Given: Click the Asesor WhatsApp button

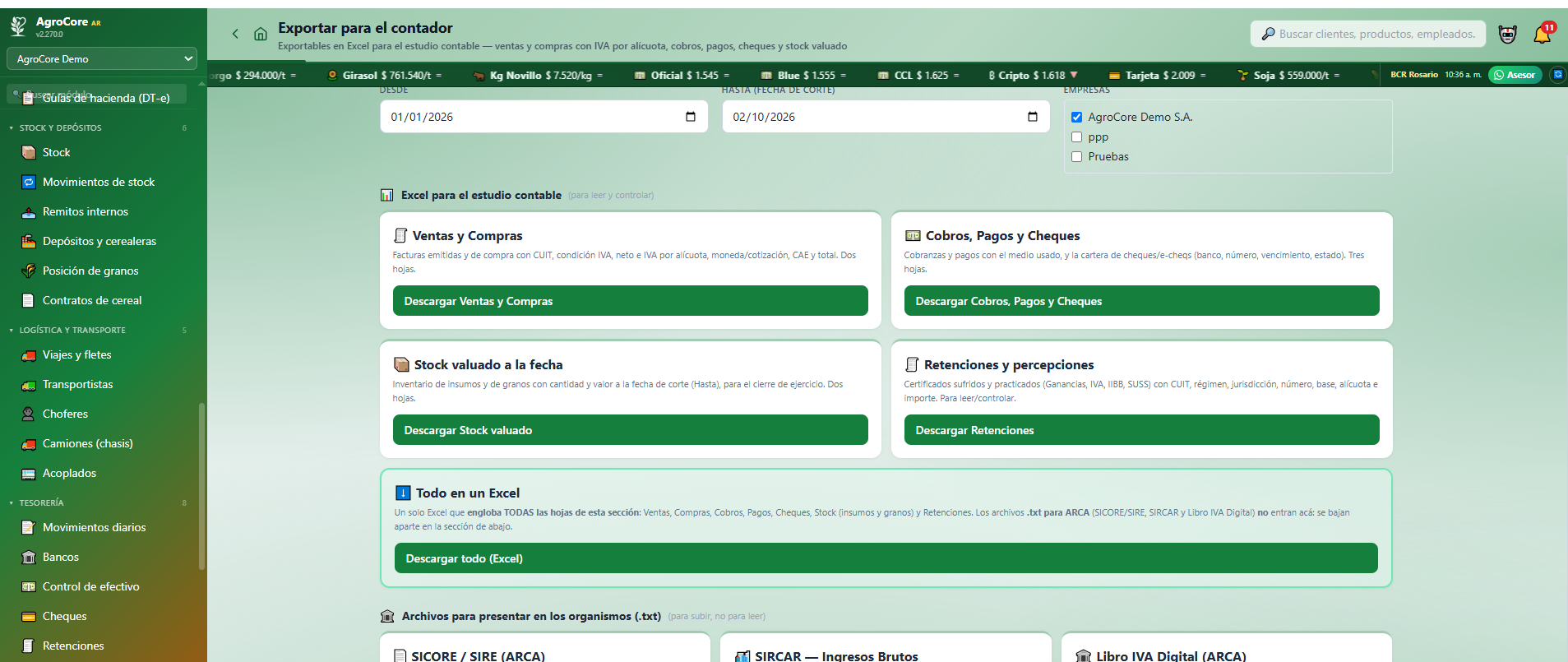Looking at the screenshot, I should [1515, 75].
